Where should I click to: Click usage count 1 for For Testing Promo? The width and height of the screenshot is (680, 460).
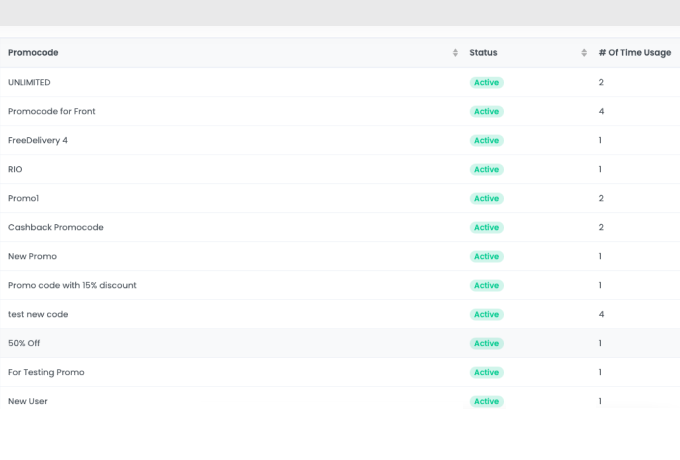coord(600,372)
